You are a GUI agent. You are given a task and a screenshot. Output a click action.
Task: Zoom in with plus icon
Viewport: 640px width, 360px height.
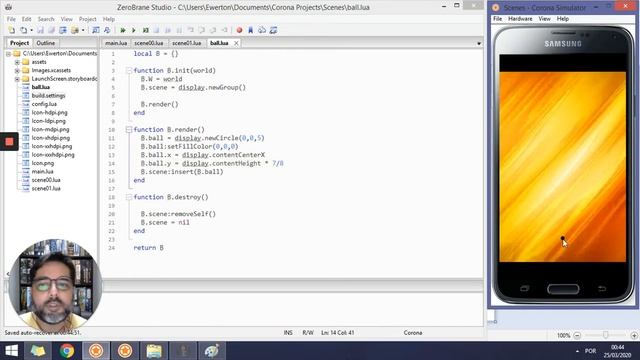634,336
